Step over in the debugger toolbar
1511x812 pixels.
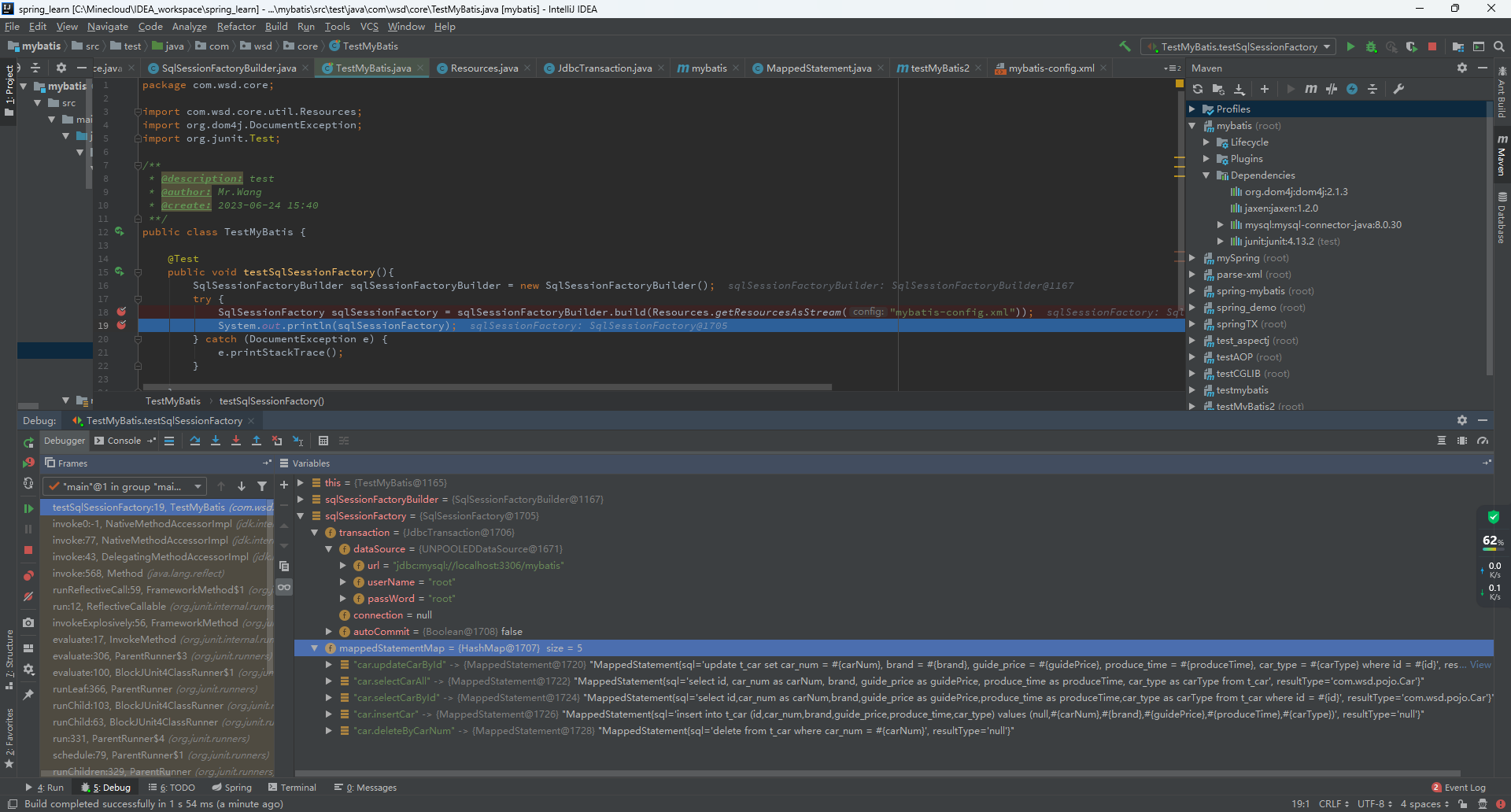[195, 441]
